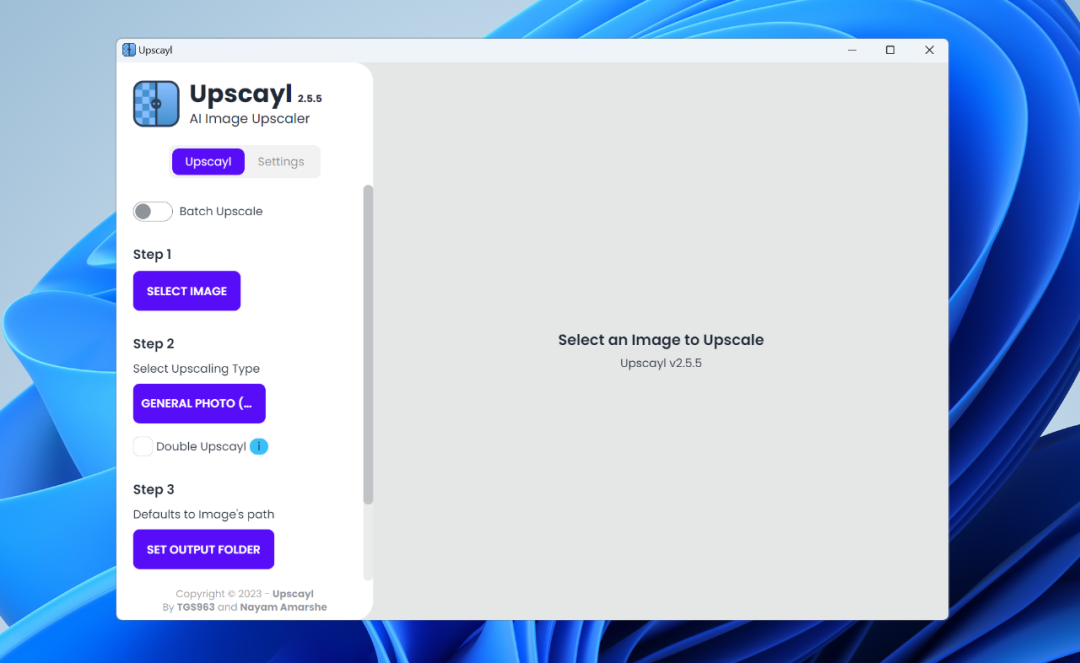Viewport: 1080px width, 663px height.
Task: Click the 'Select an Image to Upscale' placeholder
Action: pyautogui.click(x=660, y=340)
